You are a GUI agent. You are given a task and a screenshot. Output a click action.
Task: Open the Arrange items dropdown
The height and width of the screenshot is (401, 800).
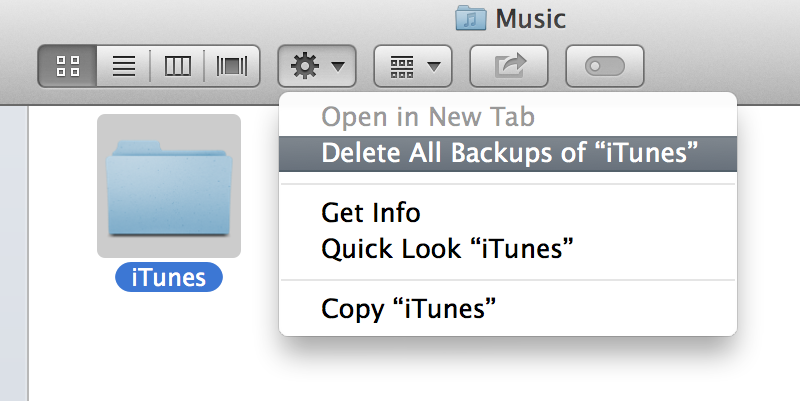pyautogui.click(x=413, y=66)
